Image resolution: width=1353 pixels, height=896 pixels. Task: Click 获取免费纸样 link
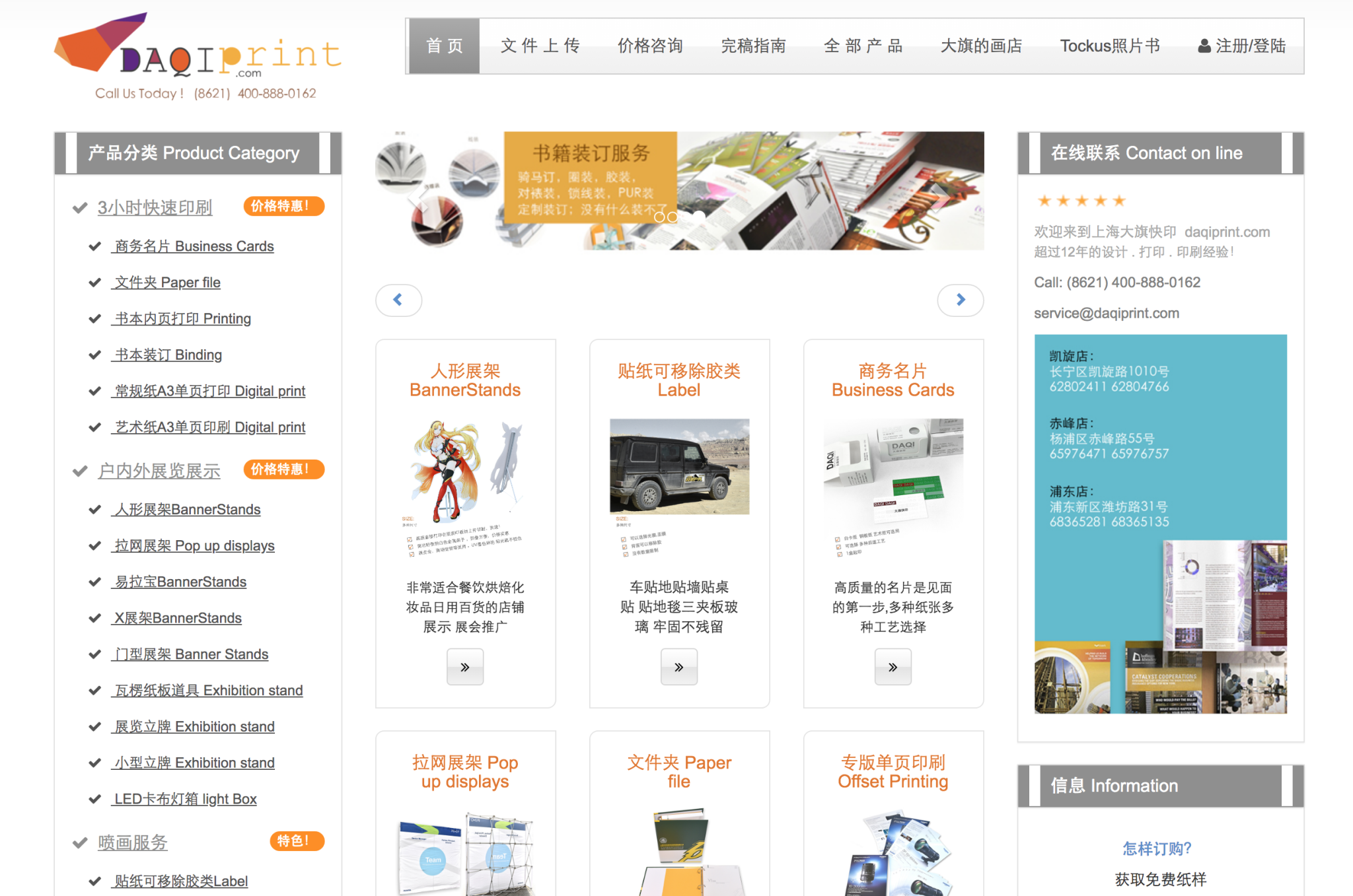(1160, 879)
